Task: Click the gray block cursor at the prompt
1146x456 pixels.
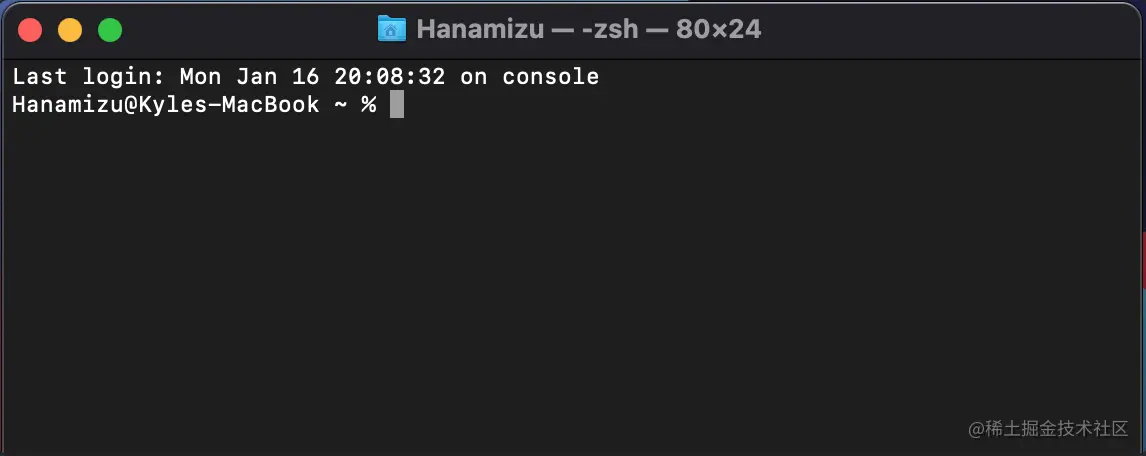Action: point(397,104)
